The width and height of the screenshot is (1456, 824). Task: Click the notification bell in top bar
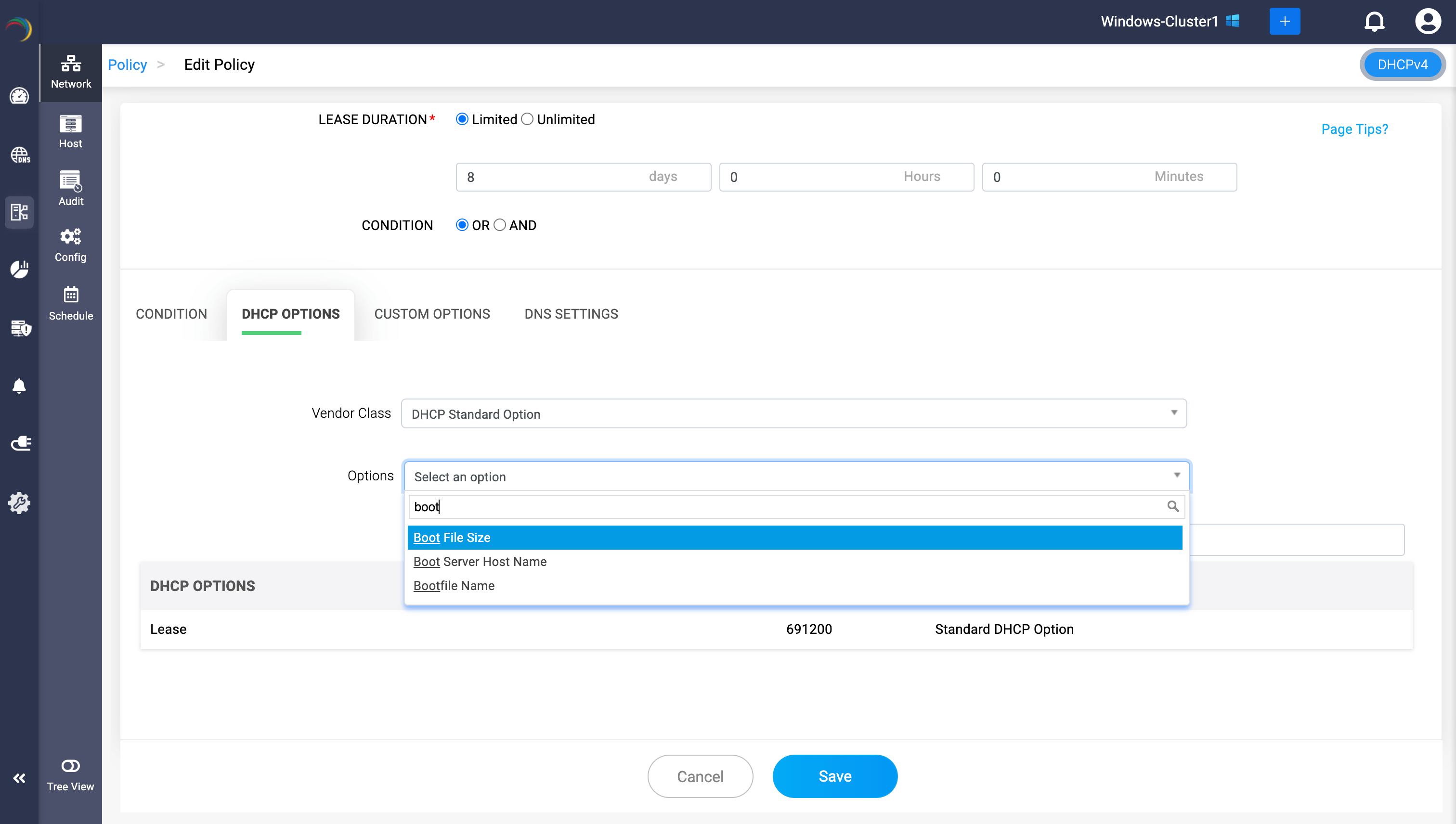point(1374,22)
